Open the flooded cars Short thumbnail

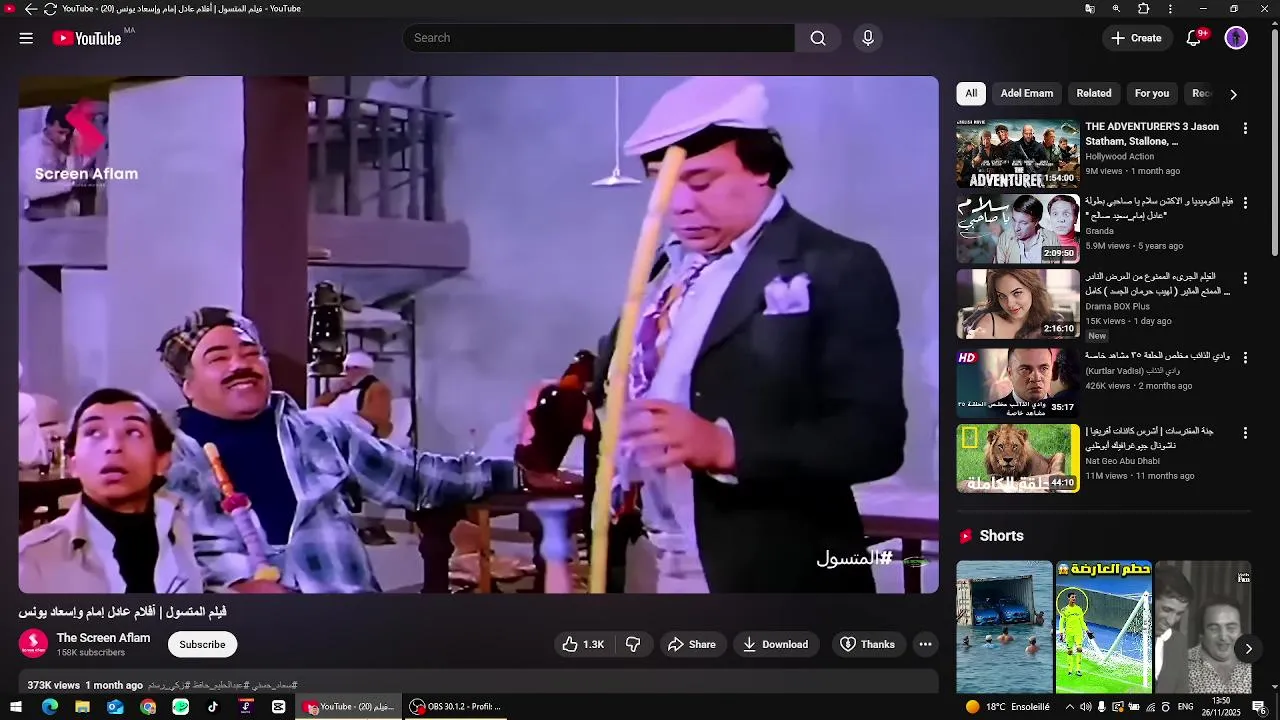1004,627
